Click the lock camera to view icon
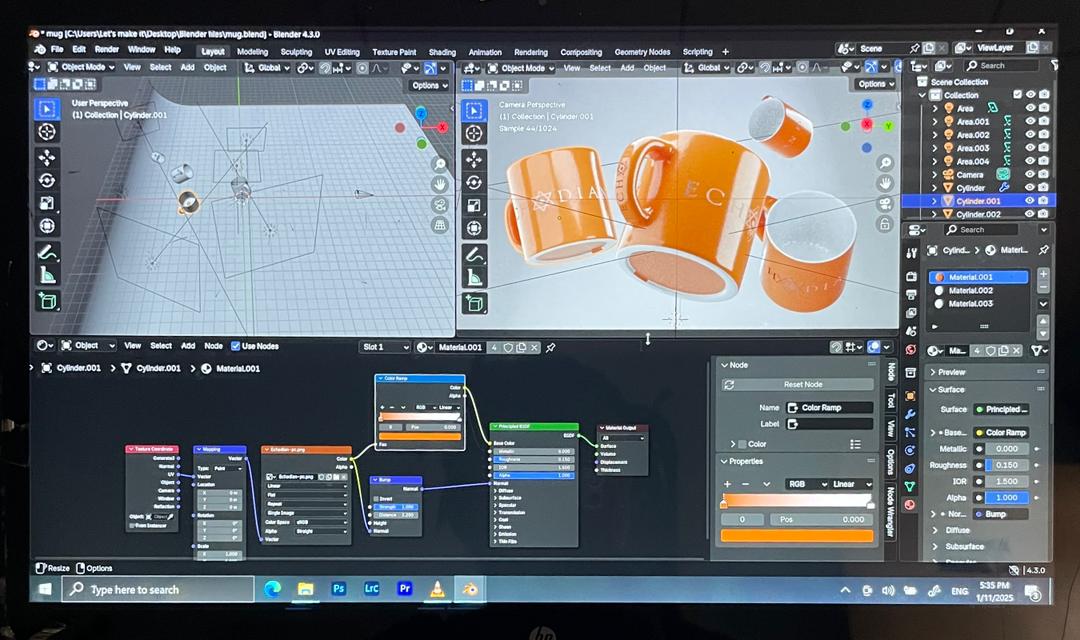Viewport: 1080px width, 640px height. tap(885, 224)
